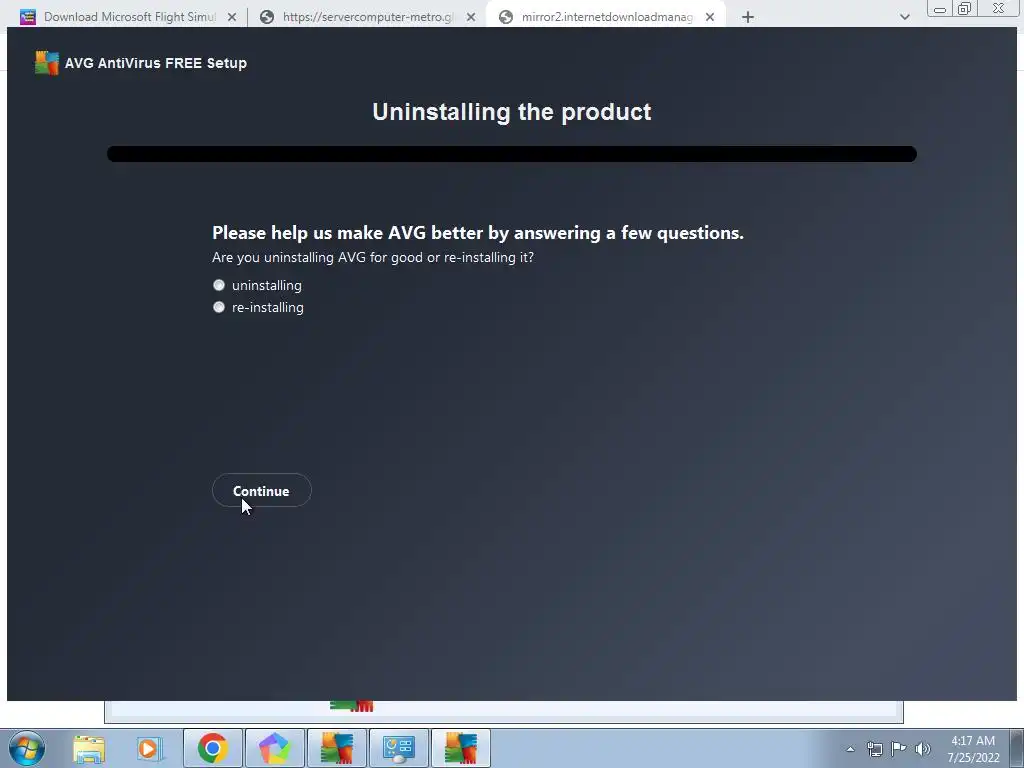Open the last AVG setup taskbar icon
This screenshot has width=1024, height=768.
point(460,748)
